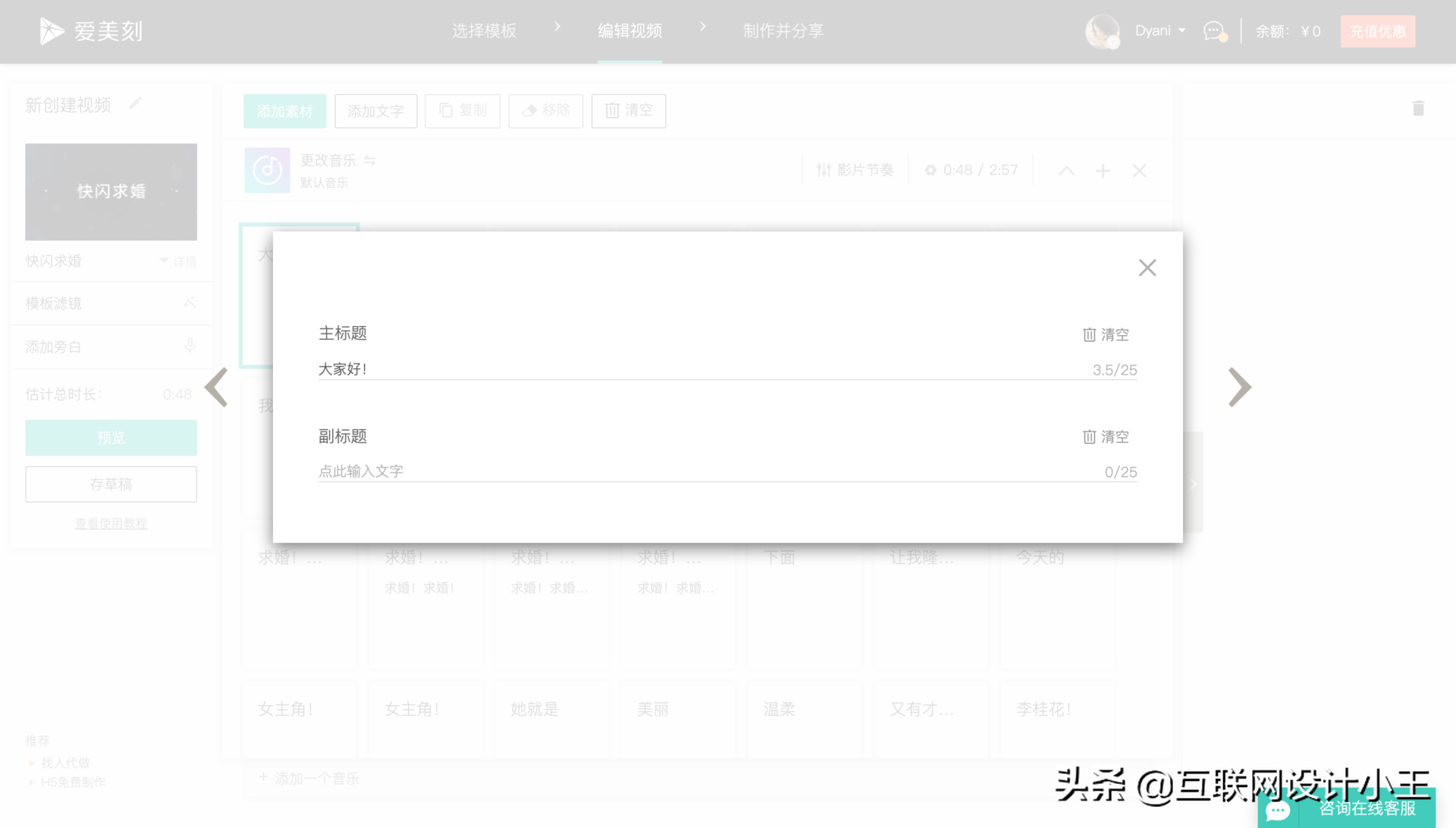Screen dimensions: 1456x828
Task: Click the 预览 (Preview) button
Action: coord(111,437)
